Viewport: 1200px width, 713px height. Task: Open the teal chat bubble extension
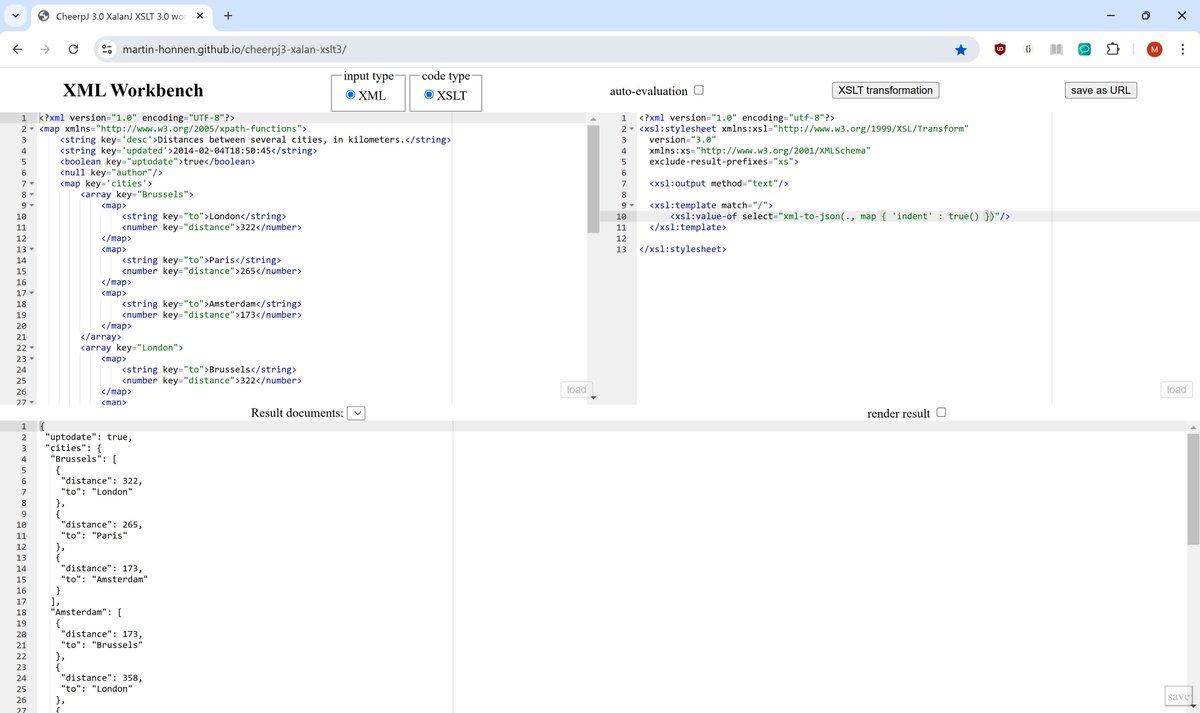(1084, 49)
